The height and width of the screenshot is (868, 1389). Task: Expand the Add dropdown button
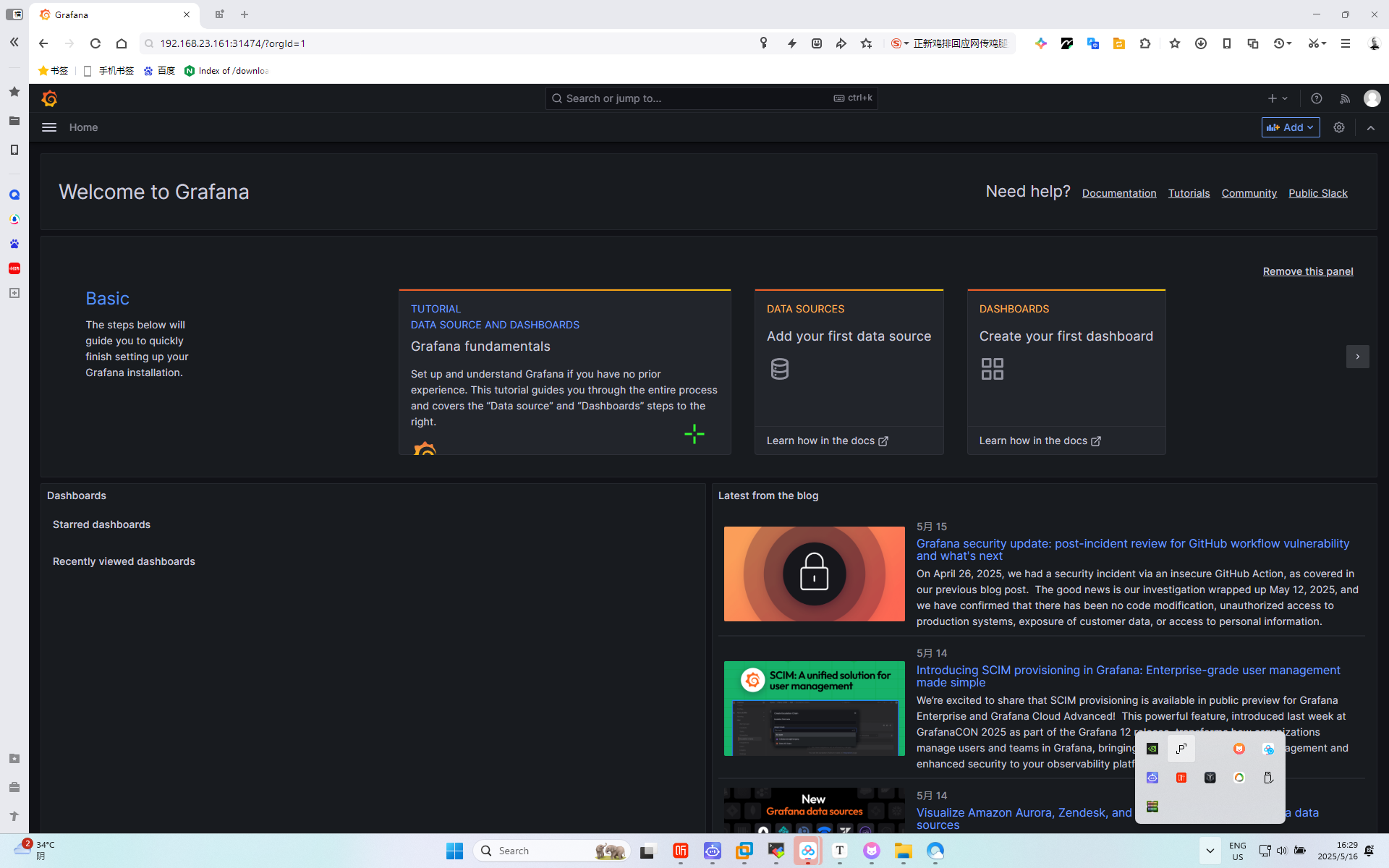click(x=1291, y=127)
